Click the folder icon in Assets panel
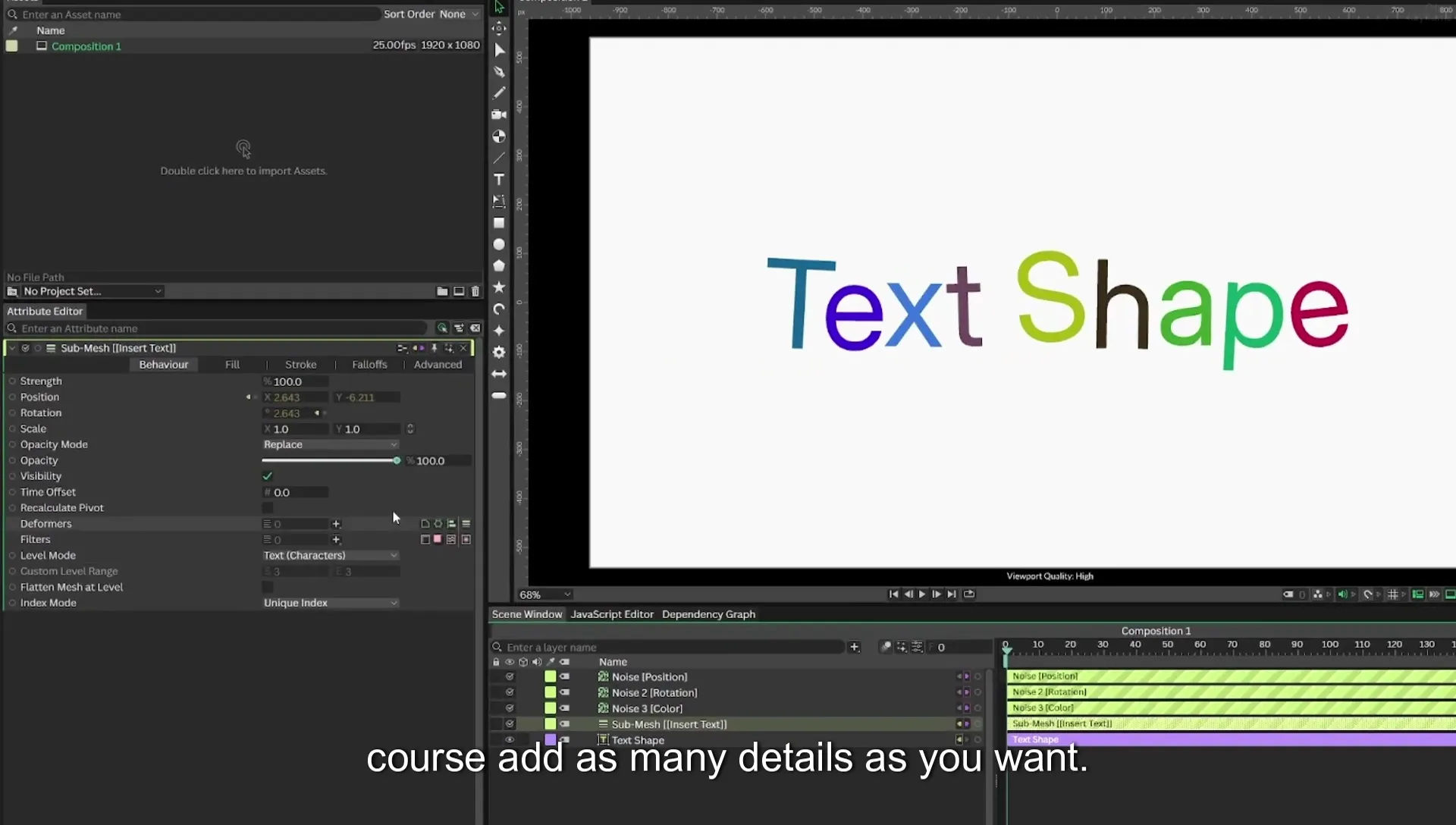1456x825 pixels. (442, 291)
